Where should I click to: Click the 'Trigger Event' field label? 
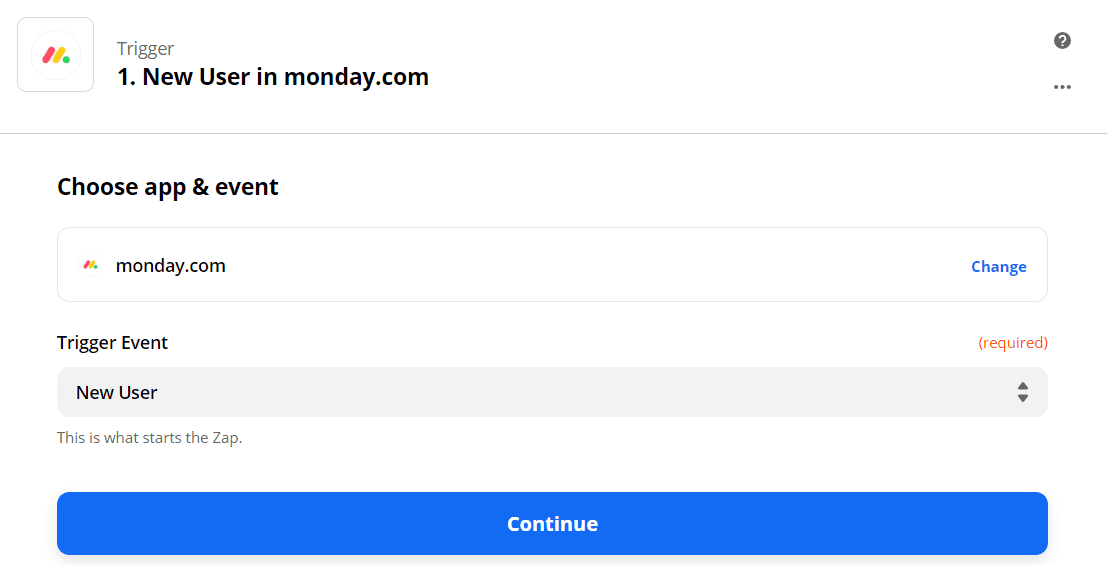click(x=112, y=343)
